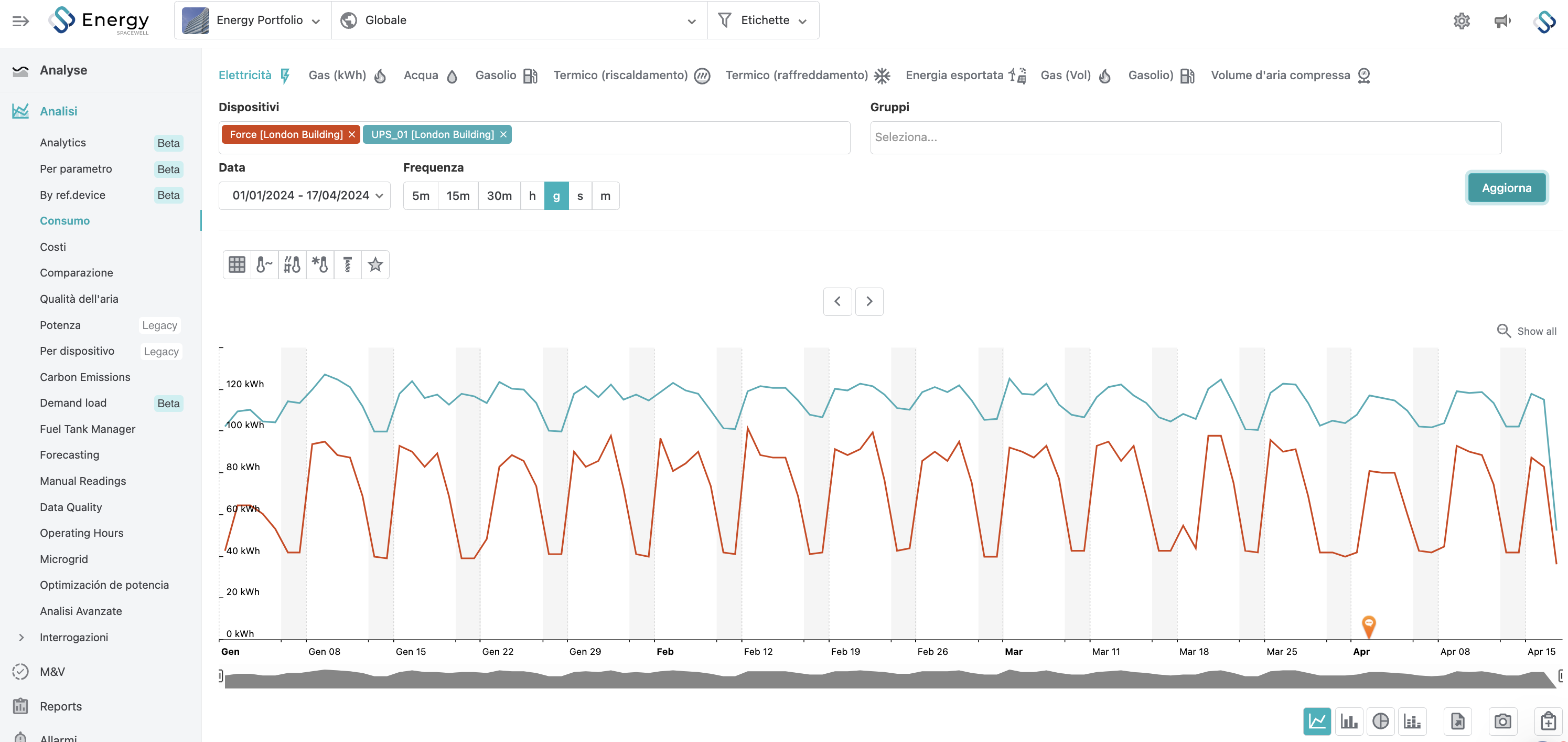Select Energia esportata tab
Screen dimensions: 1568x742
(x=965, y=76)
